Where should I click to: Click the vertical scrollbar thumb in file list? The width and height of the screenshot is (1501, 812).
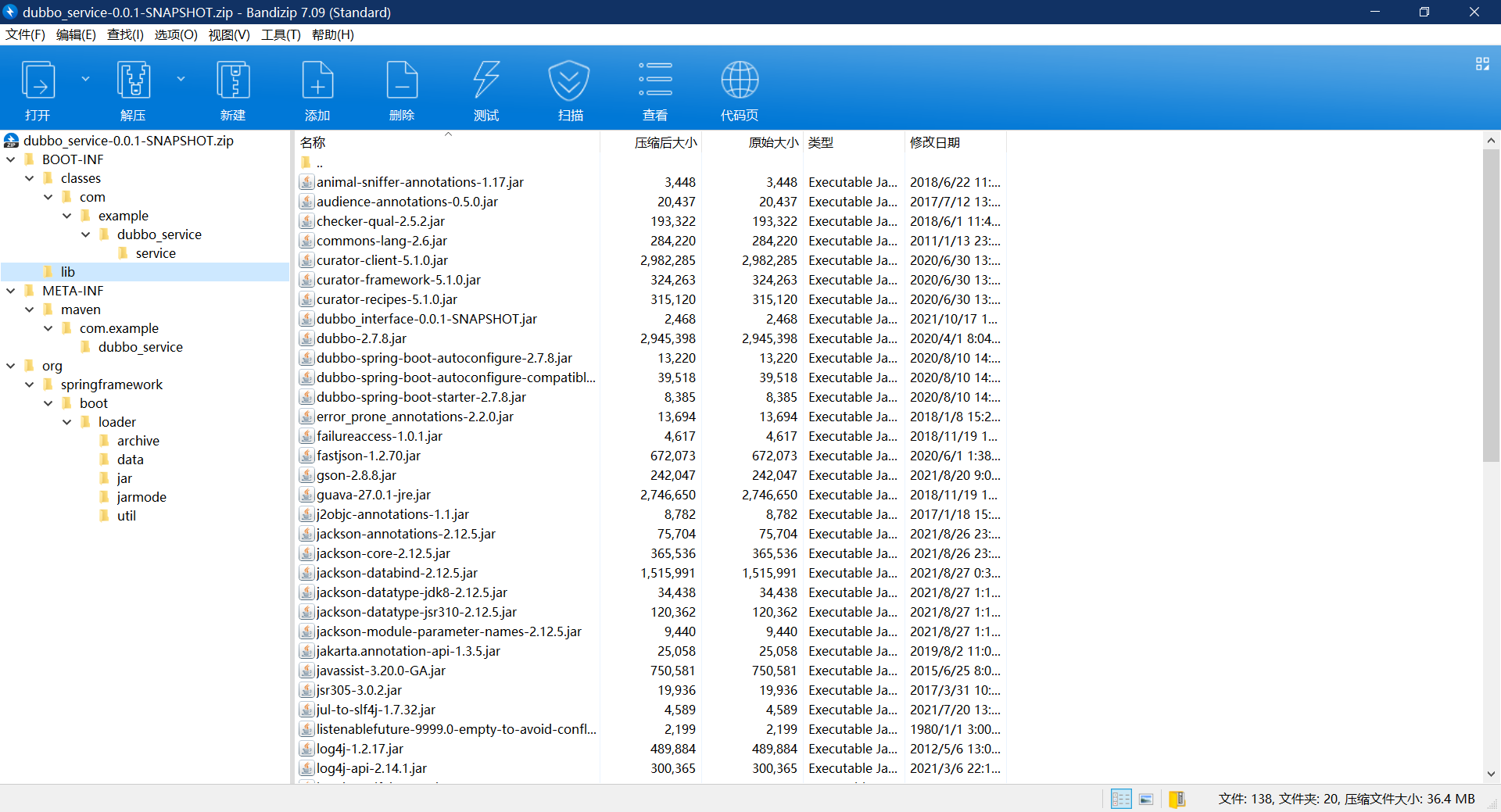pos(1491,305)
